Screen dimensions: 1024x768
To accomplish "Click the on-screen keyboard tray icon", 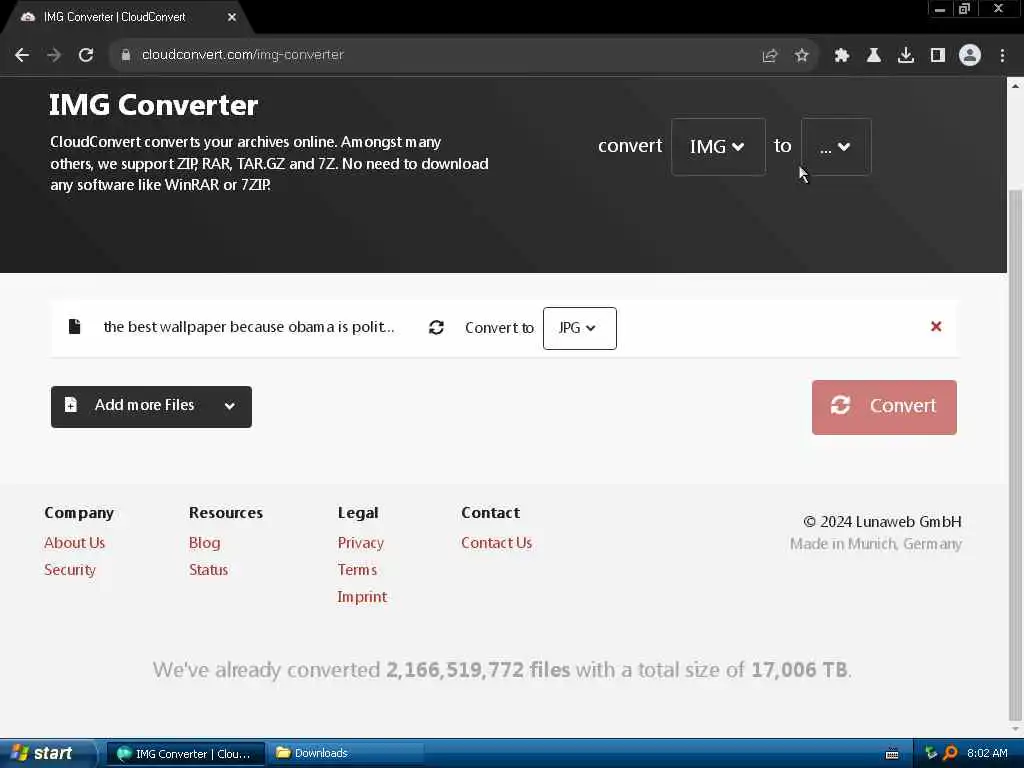I will pos(892,754).
